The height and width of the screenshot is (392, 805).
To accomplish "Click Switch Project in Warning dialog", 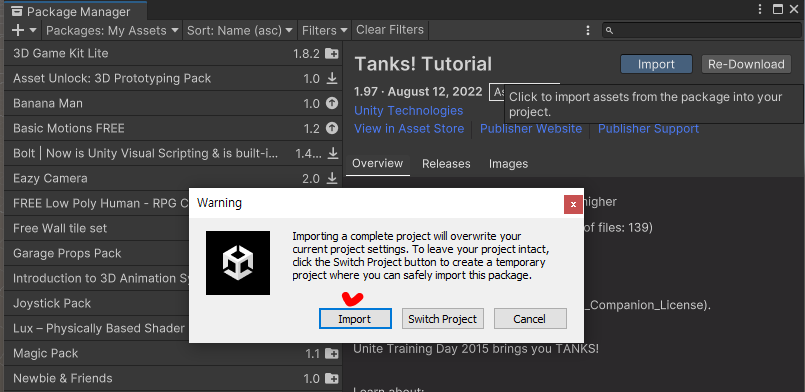I will pyautogui.click(x=443, y=319).
